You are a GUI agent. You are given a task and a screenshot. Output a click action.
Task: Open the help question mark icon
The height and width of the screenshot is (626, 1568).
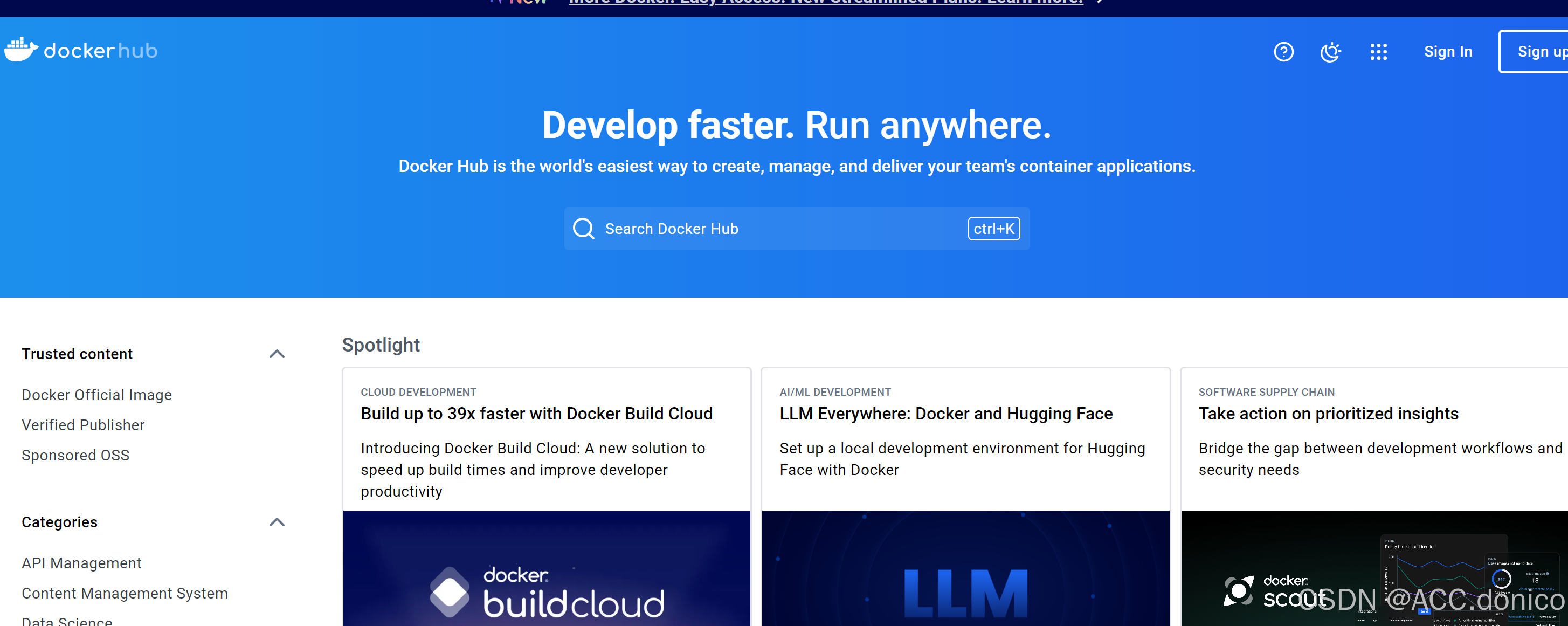pos(1283,52)
